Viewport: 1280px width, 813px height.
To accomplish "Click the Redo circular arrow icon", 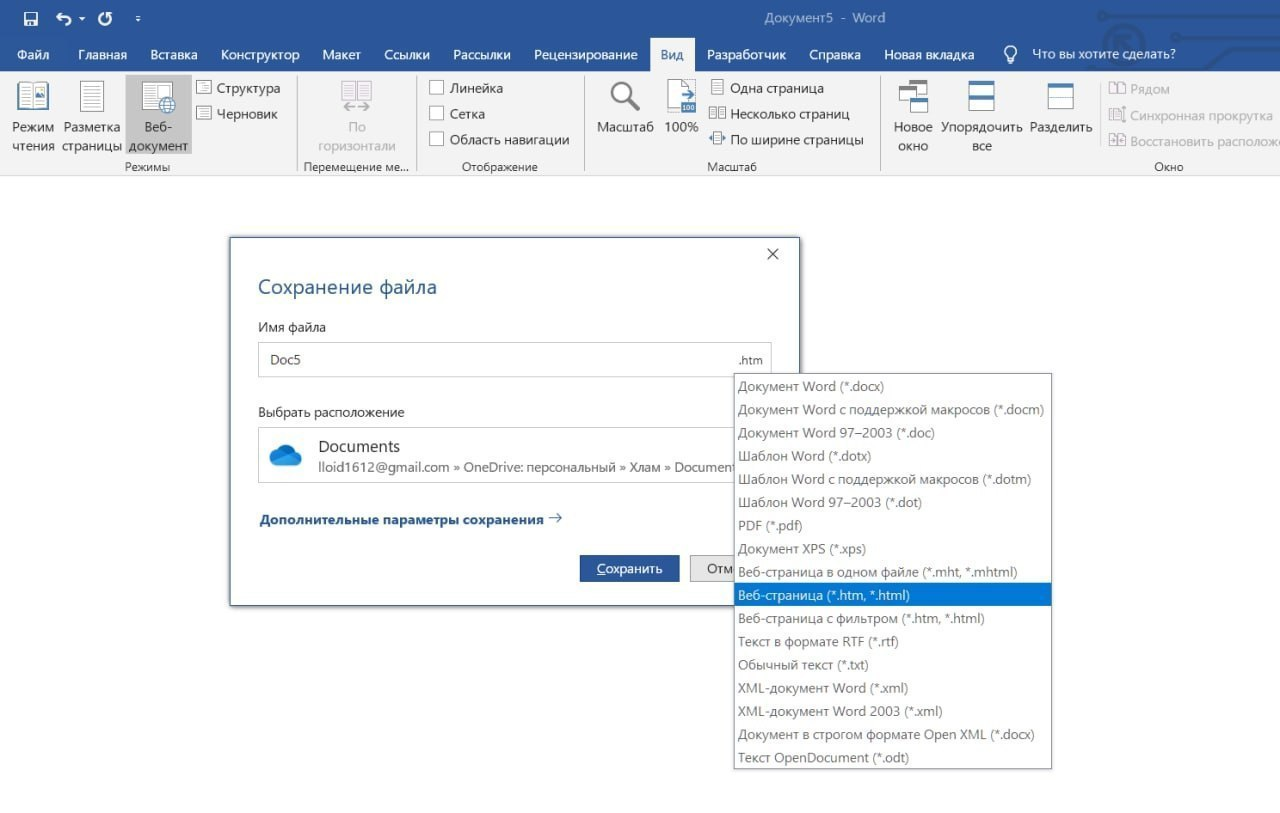I will click(105, 19).
